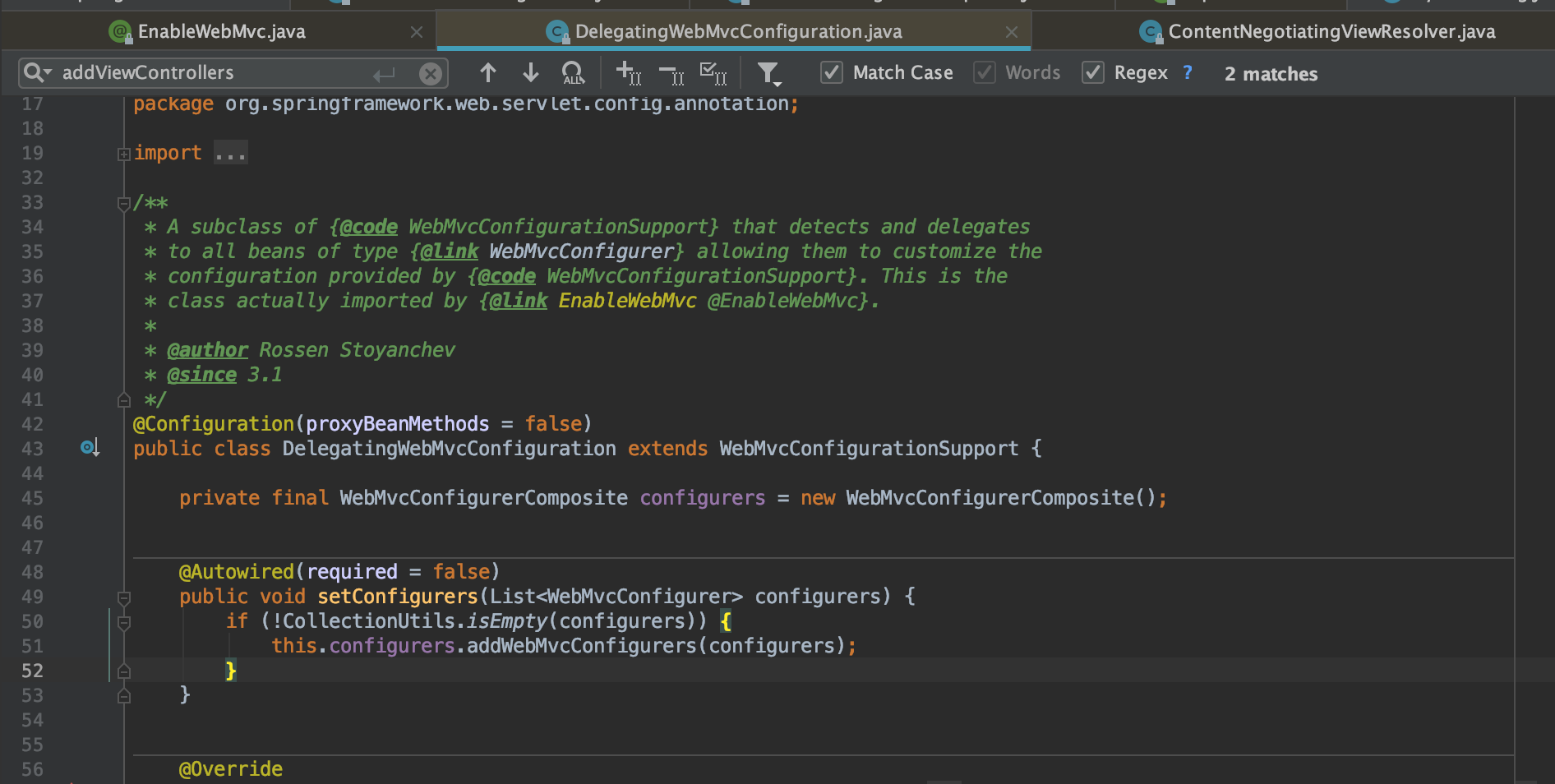Click the WebMvcConfigurer link in Javadoc
The width and height of the screenshot is (1555, 784).
[x=582, y=251]
